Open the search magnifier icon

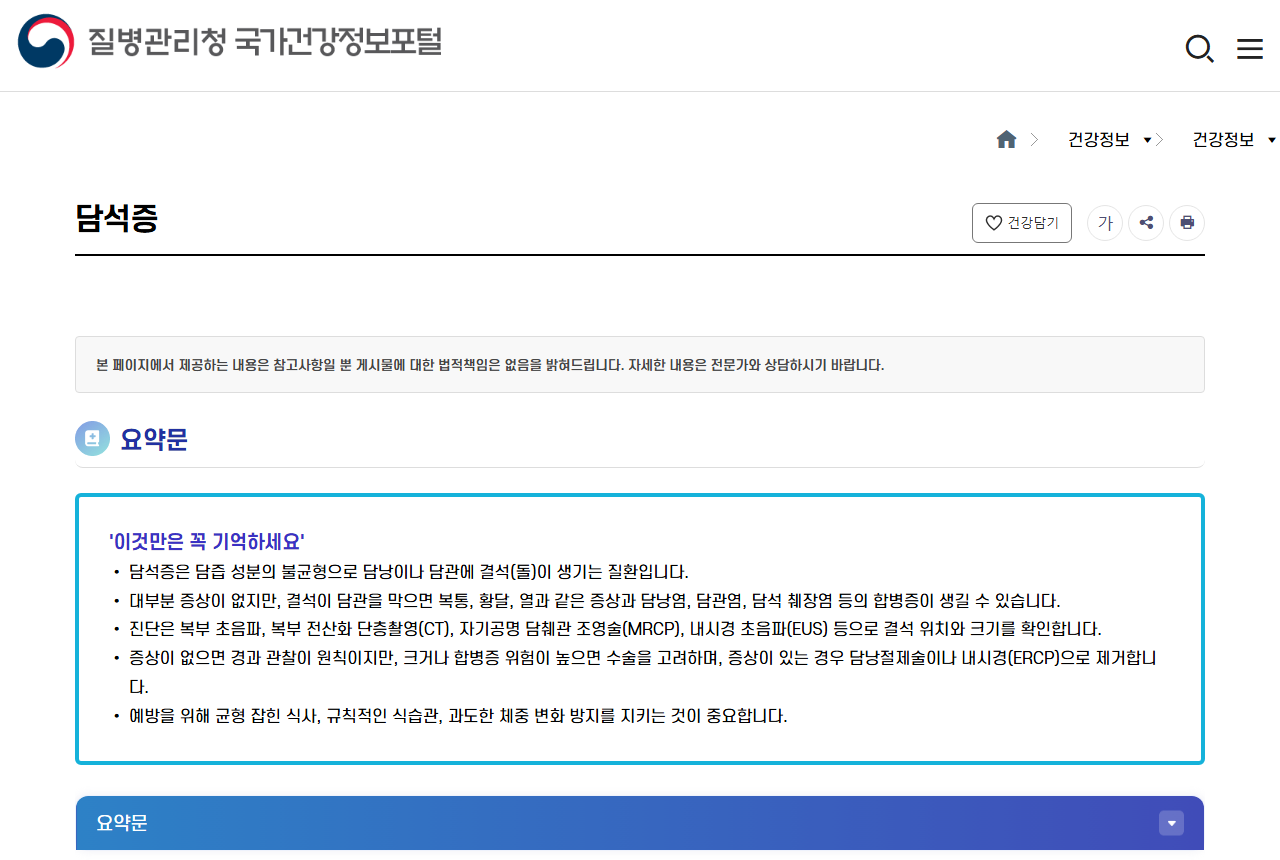tap(1199, 48)
